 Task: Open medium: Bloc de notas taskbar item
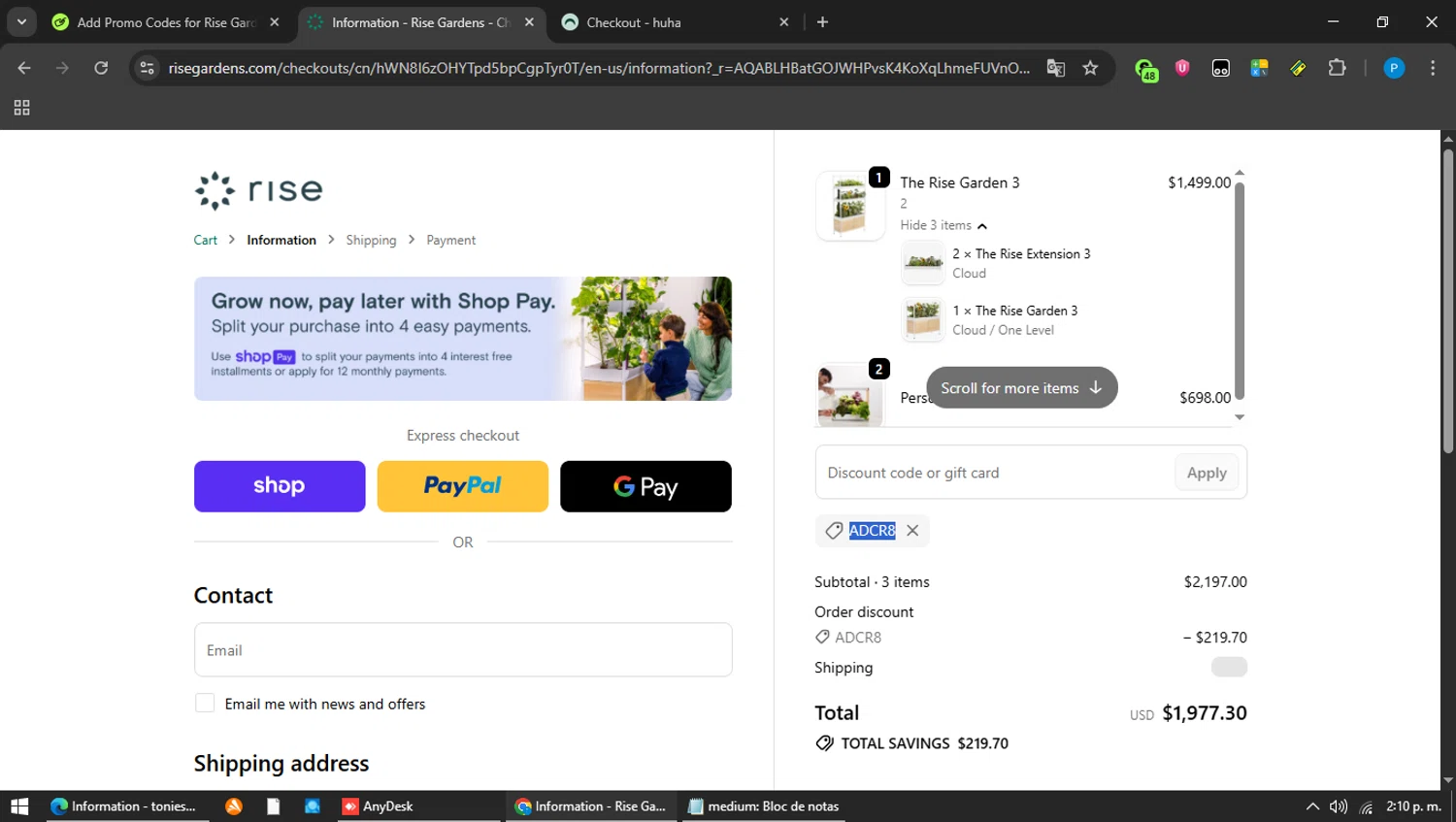click(x=765, y=806)
